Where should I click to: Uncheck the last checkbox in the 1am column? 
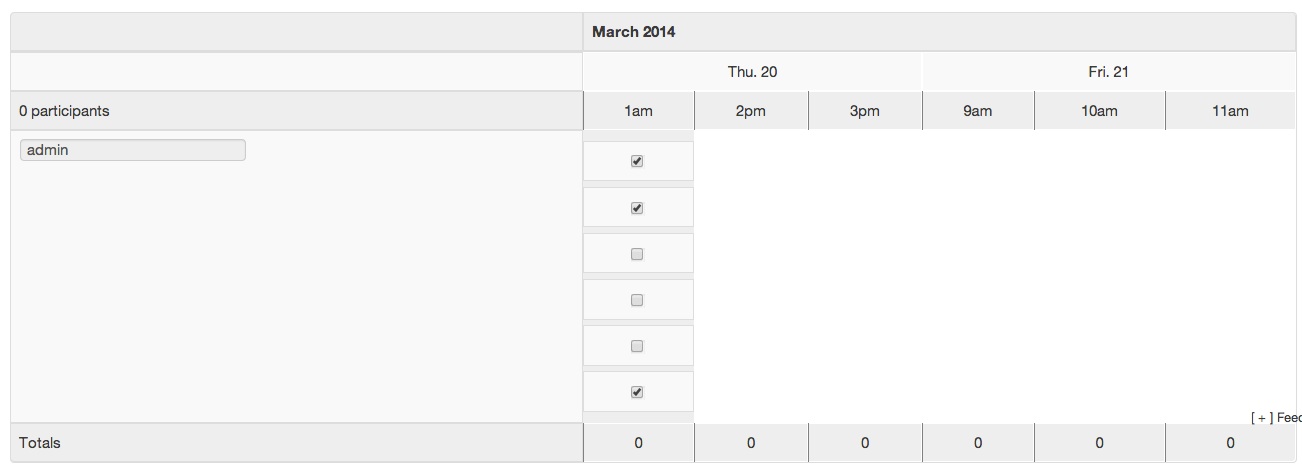[x=637, y=392]
